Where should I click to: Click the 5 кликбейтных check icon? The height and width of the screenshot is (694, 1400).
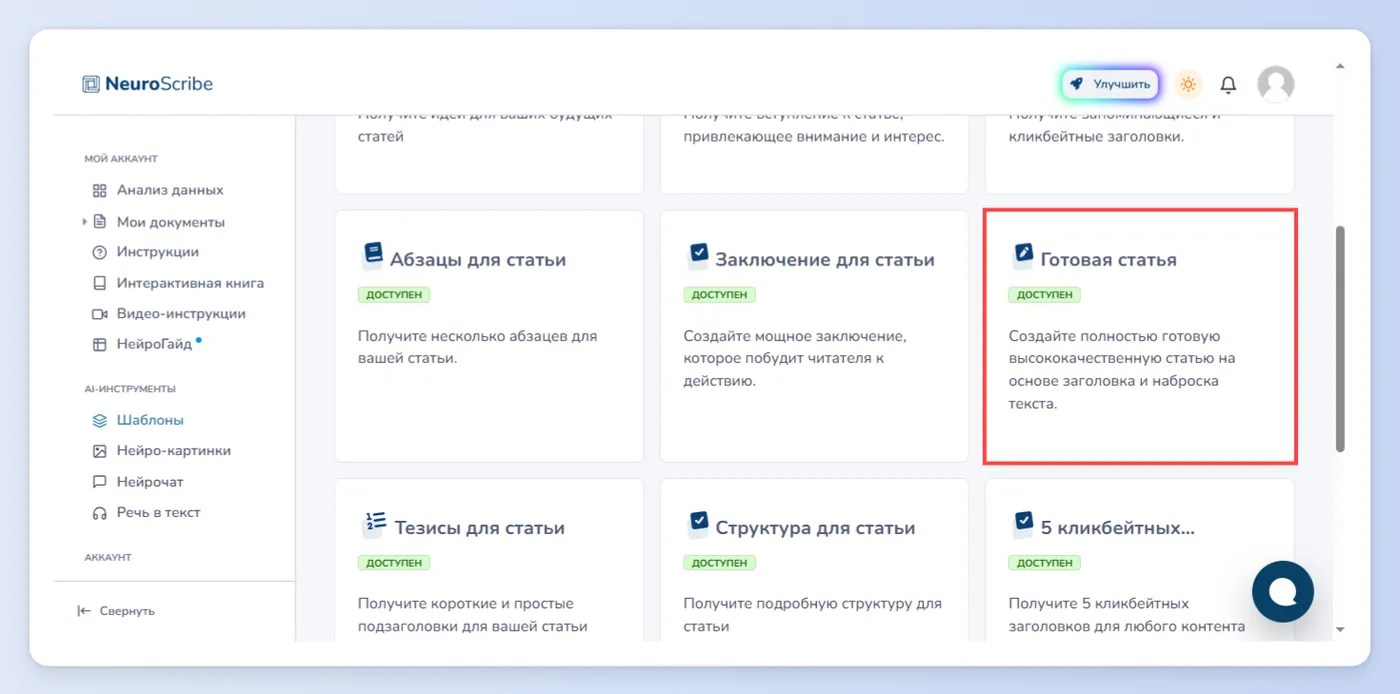coord(1023,523)
